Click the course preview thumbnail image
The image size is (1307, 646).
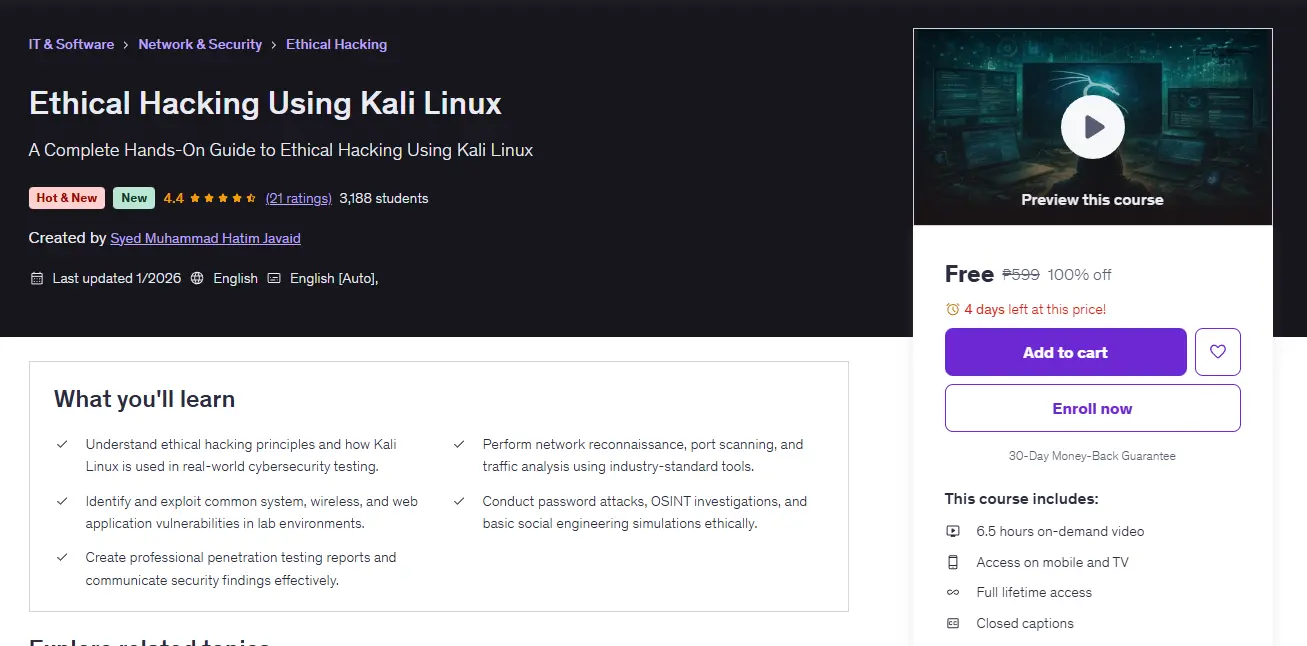tap(1092, 127)
